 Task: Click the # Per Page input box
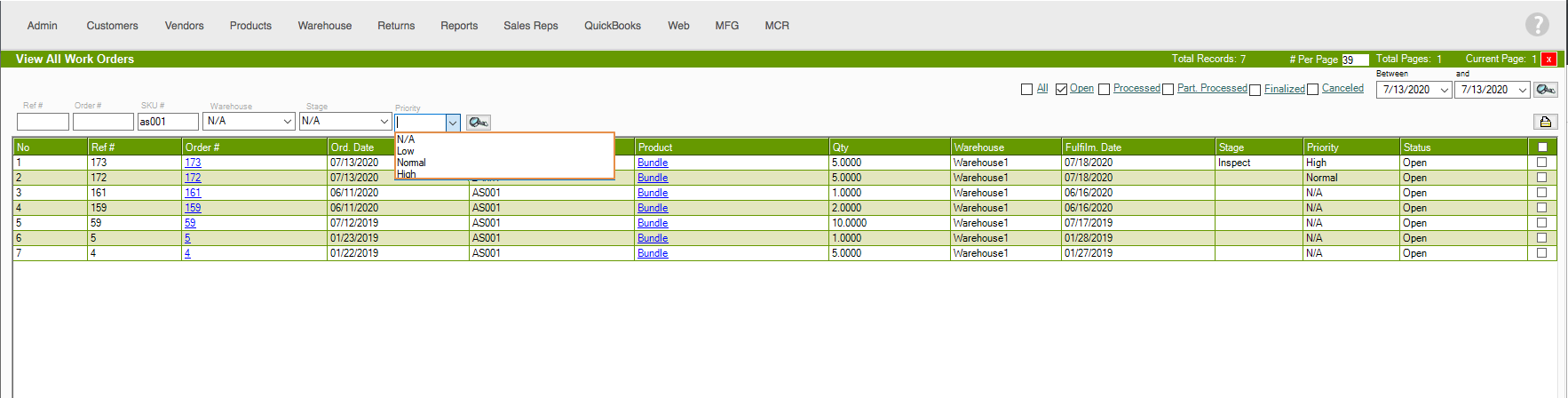click(x=1354, y=60)
